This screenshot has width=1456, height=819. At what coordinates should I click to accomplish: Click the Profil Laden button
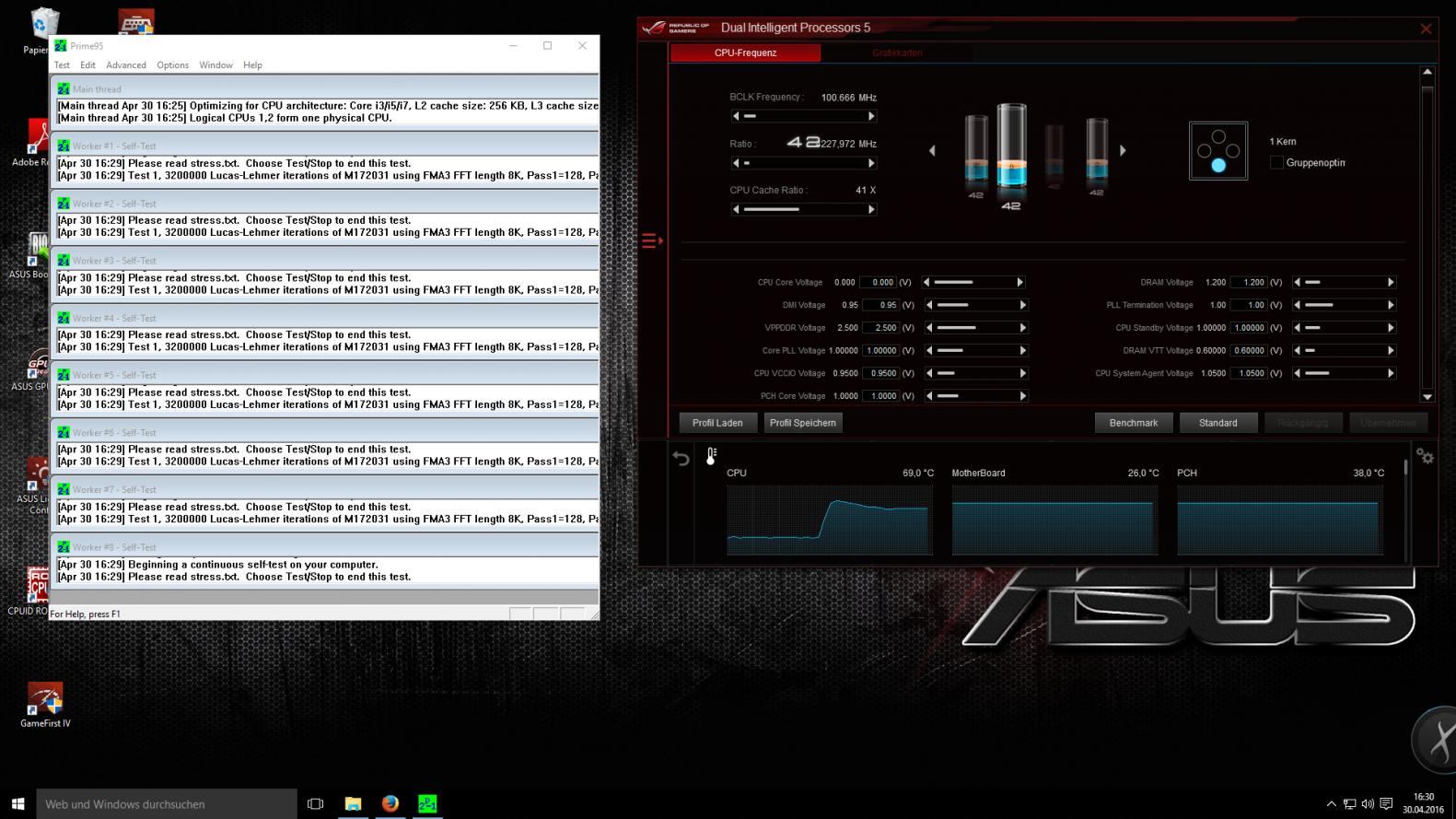point(717,423)
